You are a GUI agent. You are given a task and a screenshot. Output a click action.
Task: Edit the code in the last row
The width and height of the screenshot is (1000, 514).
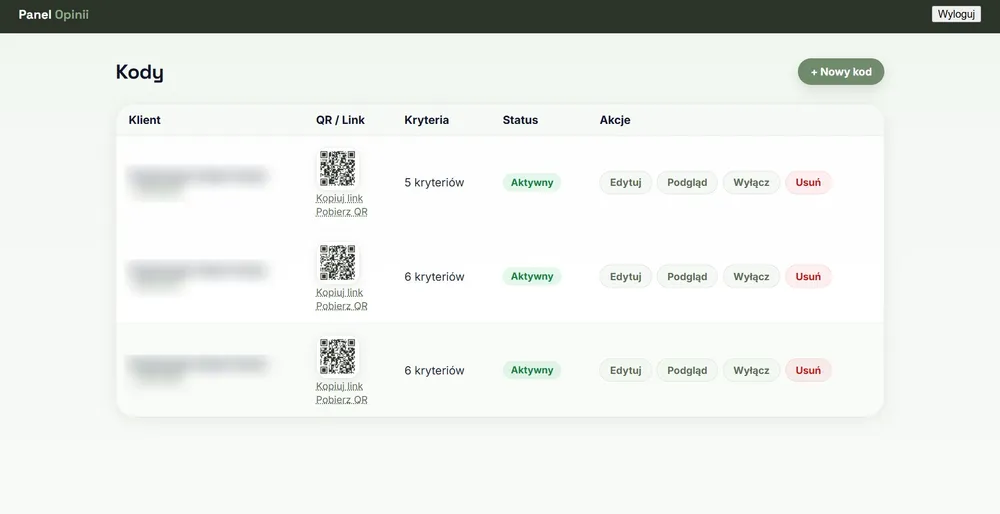tap(625, 371)
